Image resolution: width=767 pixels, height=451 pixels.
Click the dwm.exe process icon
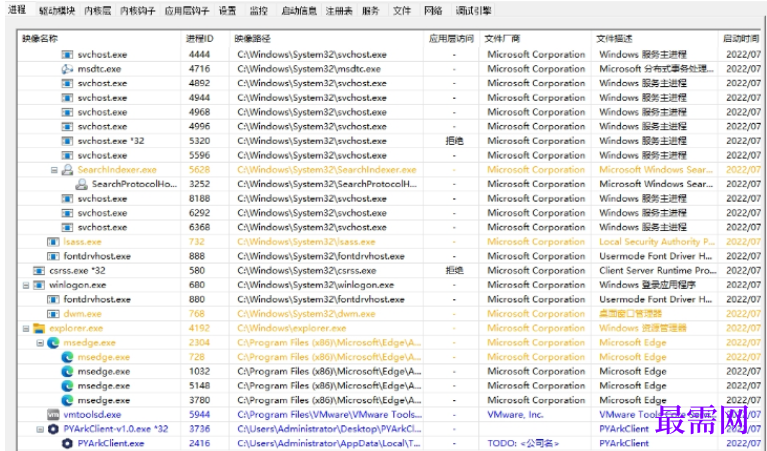53,314
